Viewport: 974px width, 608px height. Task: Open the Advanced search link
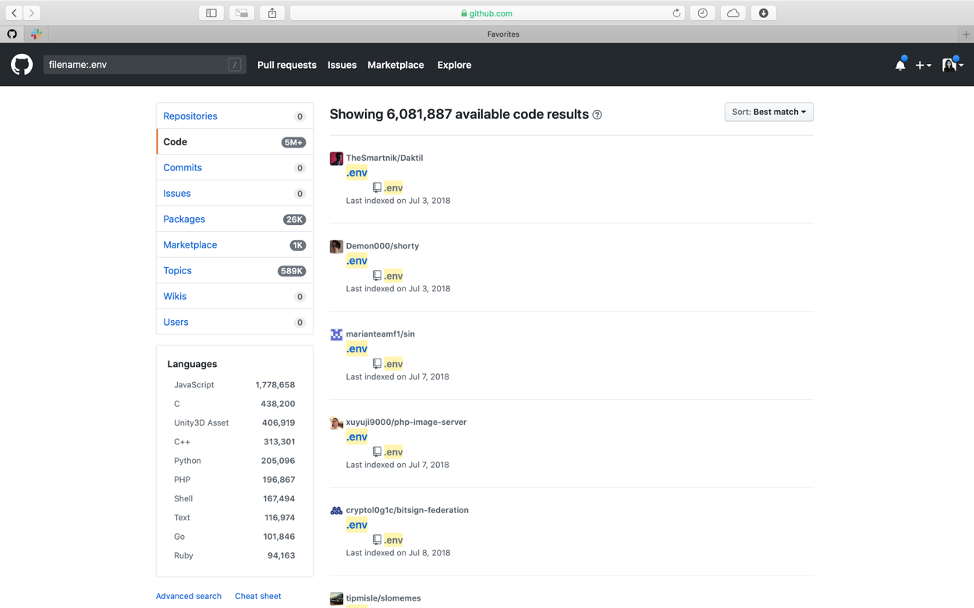(189, 596)
